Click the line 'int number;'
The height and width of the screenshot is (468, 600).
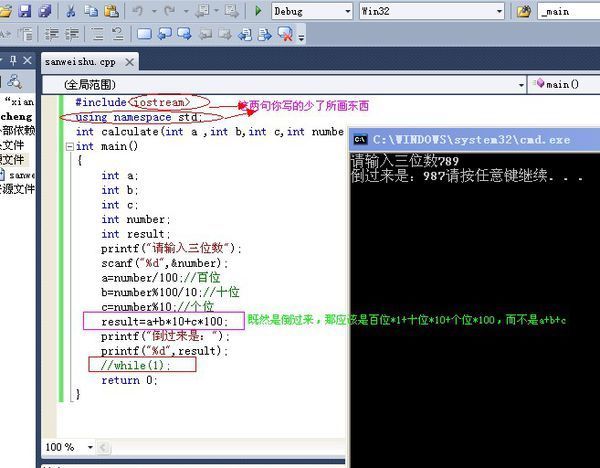pos(135,219)
